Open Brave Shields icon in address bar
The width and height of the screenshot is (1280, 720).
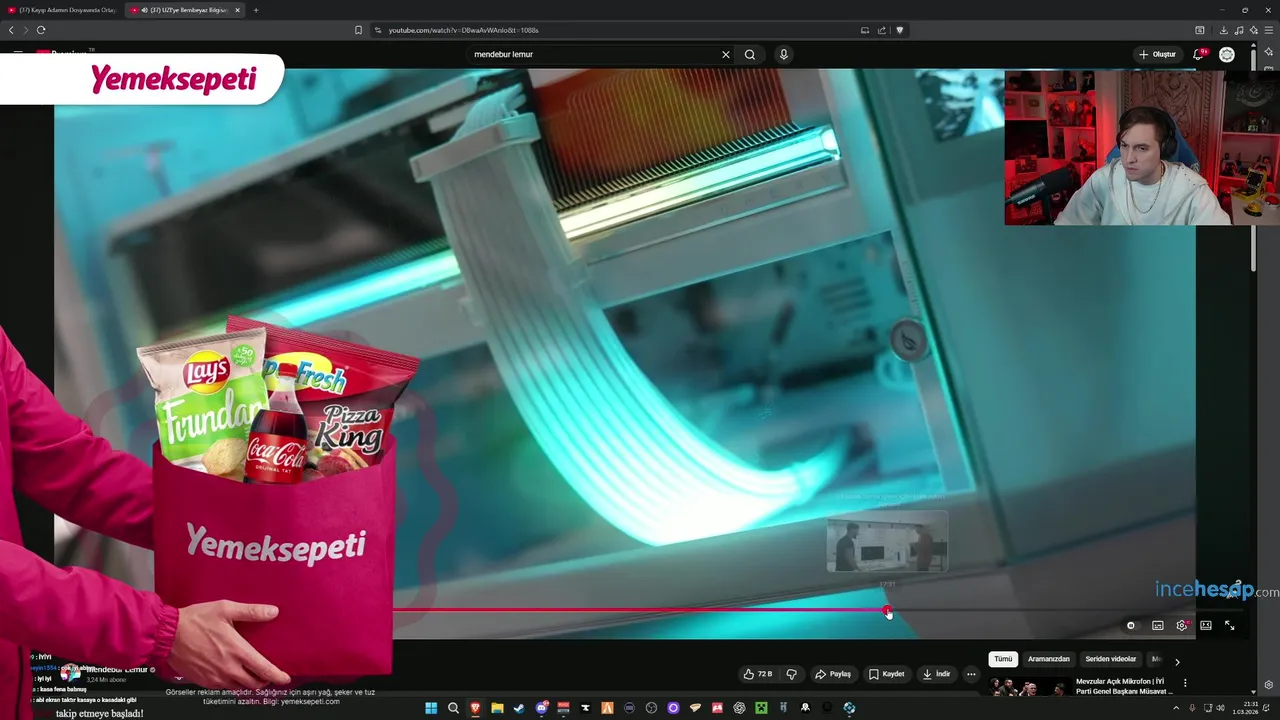900,30
